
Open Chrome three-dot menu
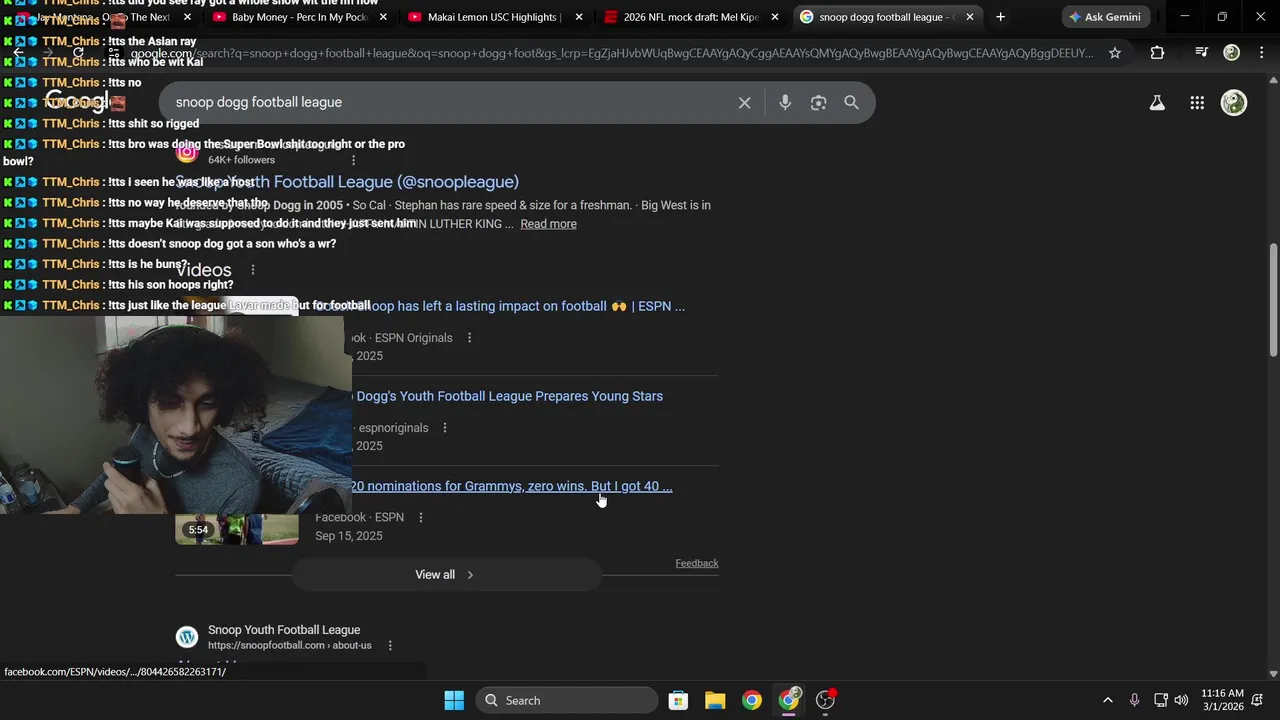(1262, 53)
